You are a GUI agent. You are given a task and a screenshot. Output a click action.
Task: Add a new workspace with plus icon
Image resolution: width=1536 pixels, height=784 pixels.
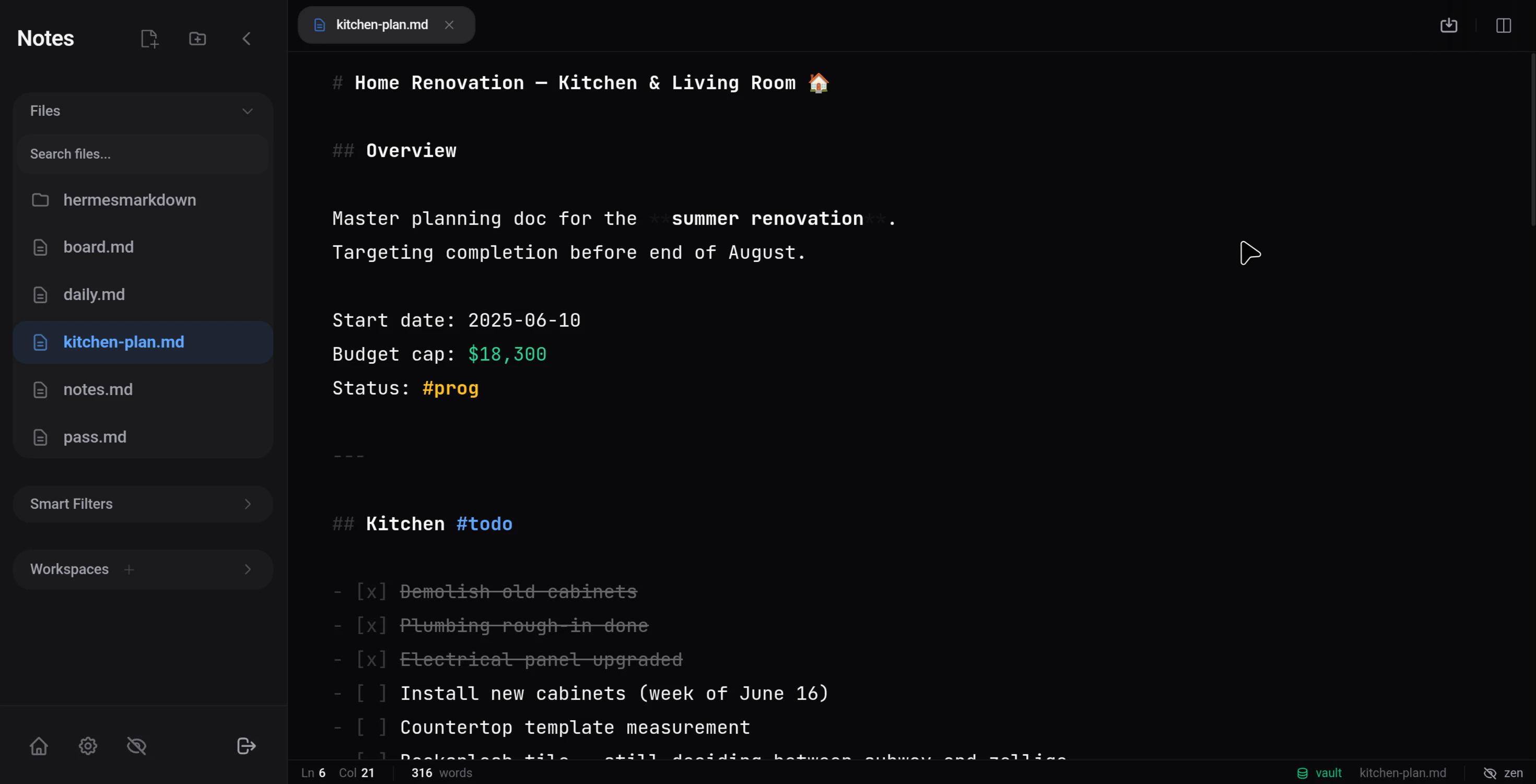pos(129,569)
